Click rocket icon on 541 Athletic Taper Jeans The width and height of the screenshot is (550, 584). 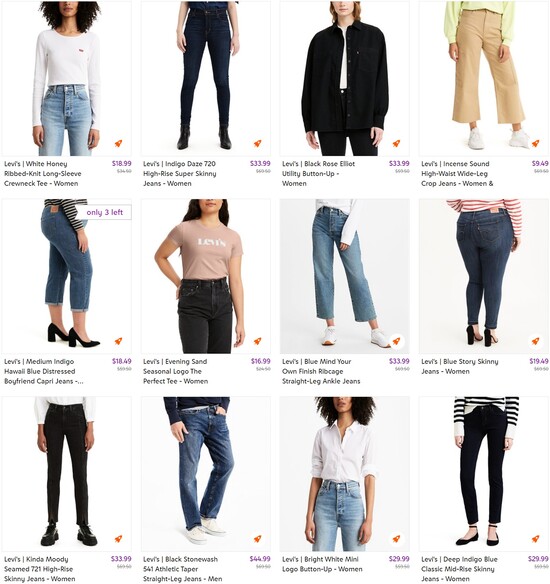(x=257, y=539)
